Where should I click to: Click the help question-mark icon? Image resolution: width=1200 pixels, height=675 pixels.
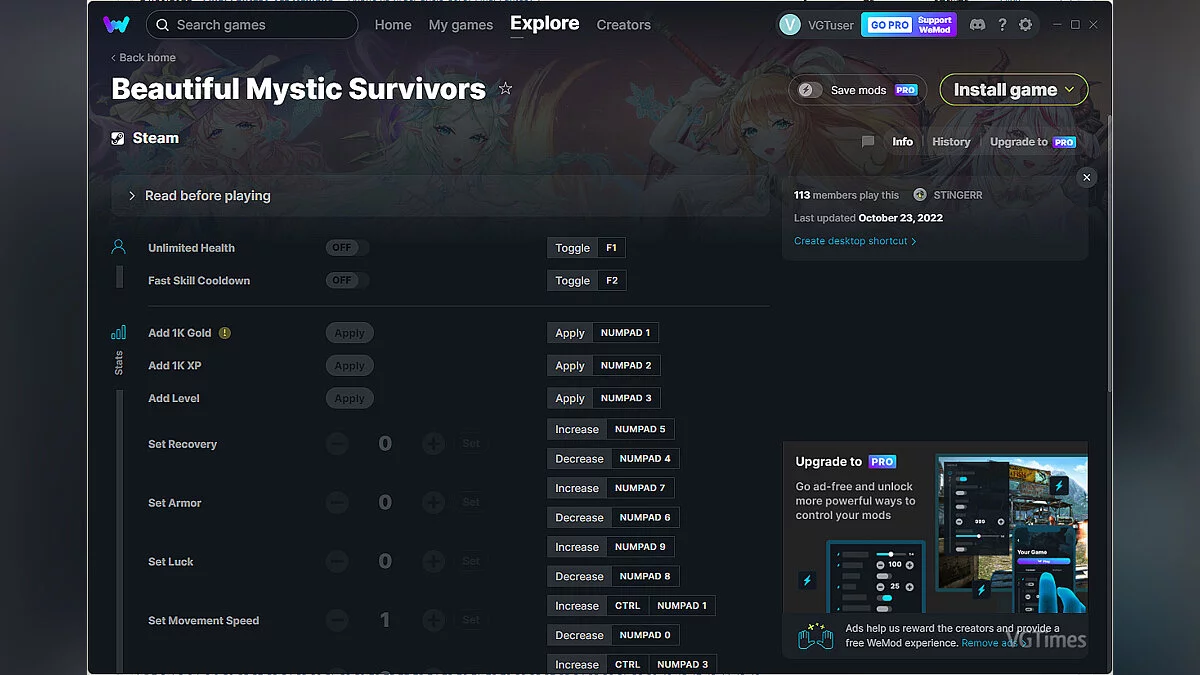pyautogui.click(x=1002, y=25)
